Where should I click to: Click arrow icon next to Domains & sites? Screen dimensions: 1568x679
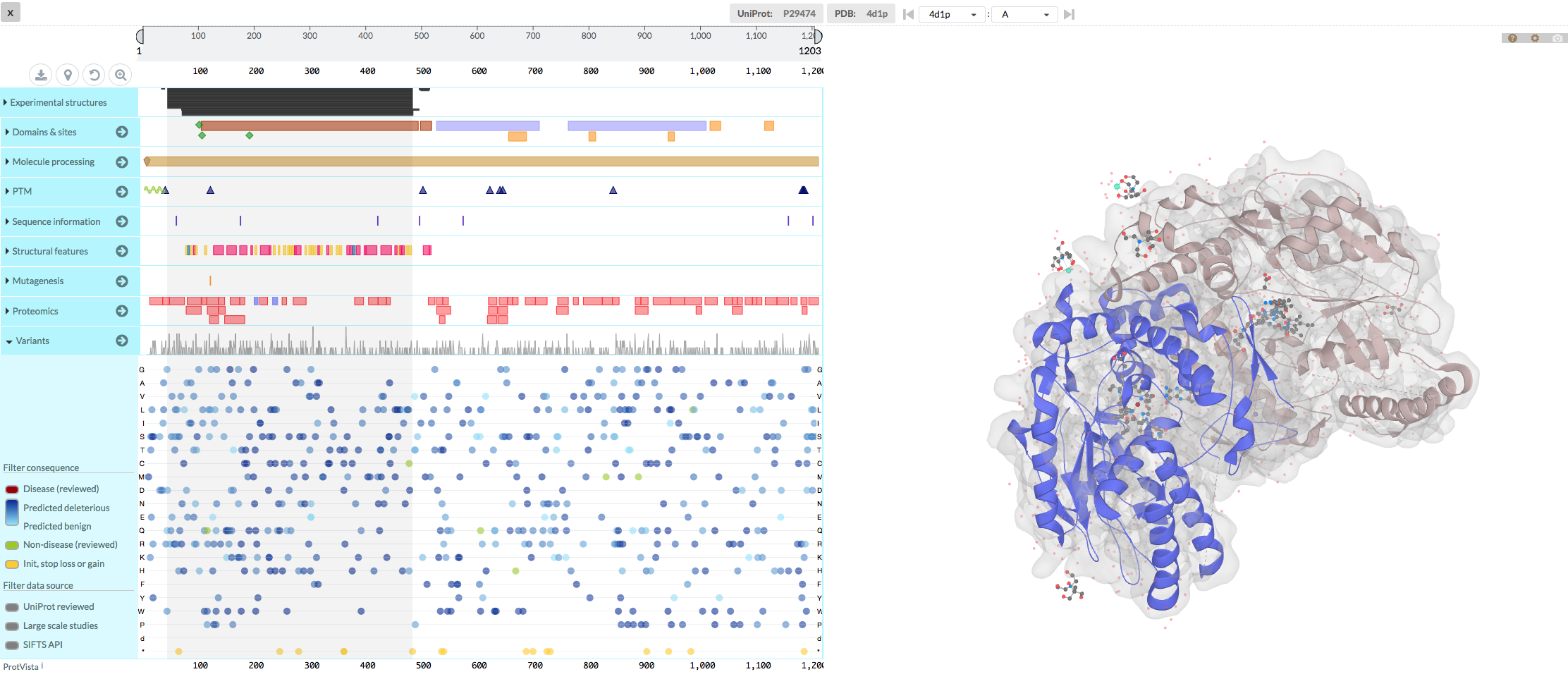click(x=122, y=132)
